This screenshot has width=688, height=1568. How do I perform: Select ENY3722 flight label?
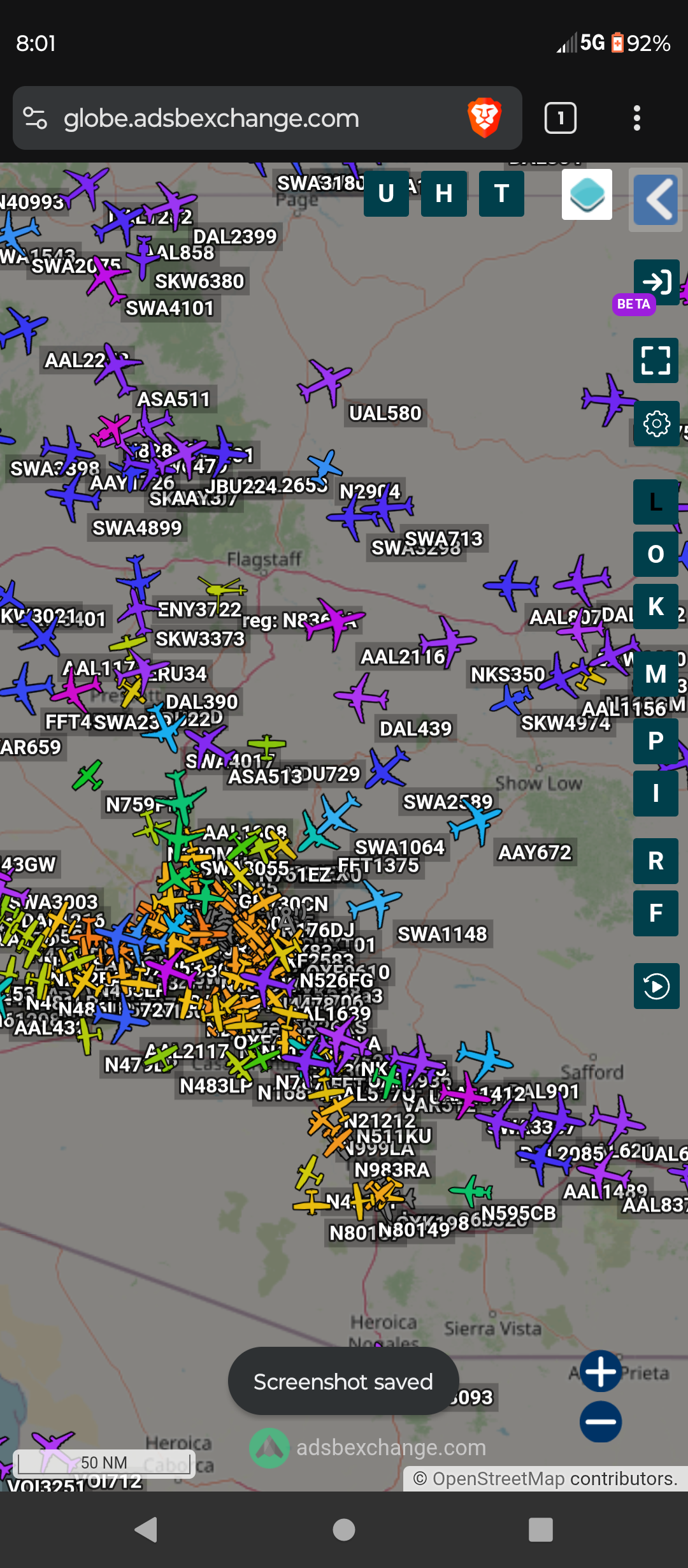point(199,609)
